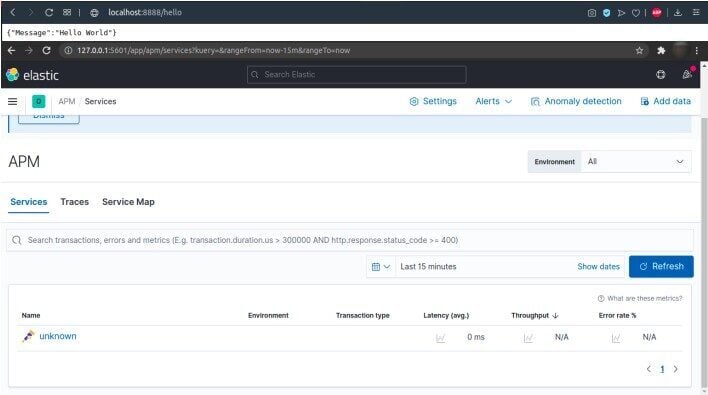Click the unknown service agent icon
Image resolution: width=708 pixels, height=395 pixels.
(28, 336)
